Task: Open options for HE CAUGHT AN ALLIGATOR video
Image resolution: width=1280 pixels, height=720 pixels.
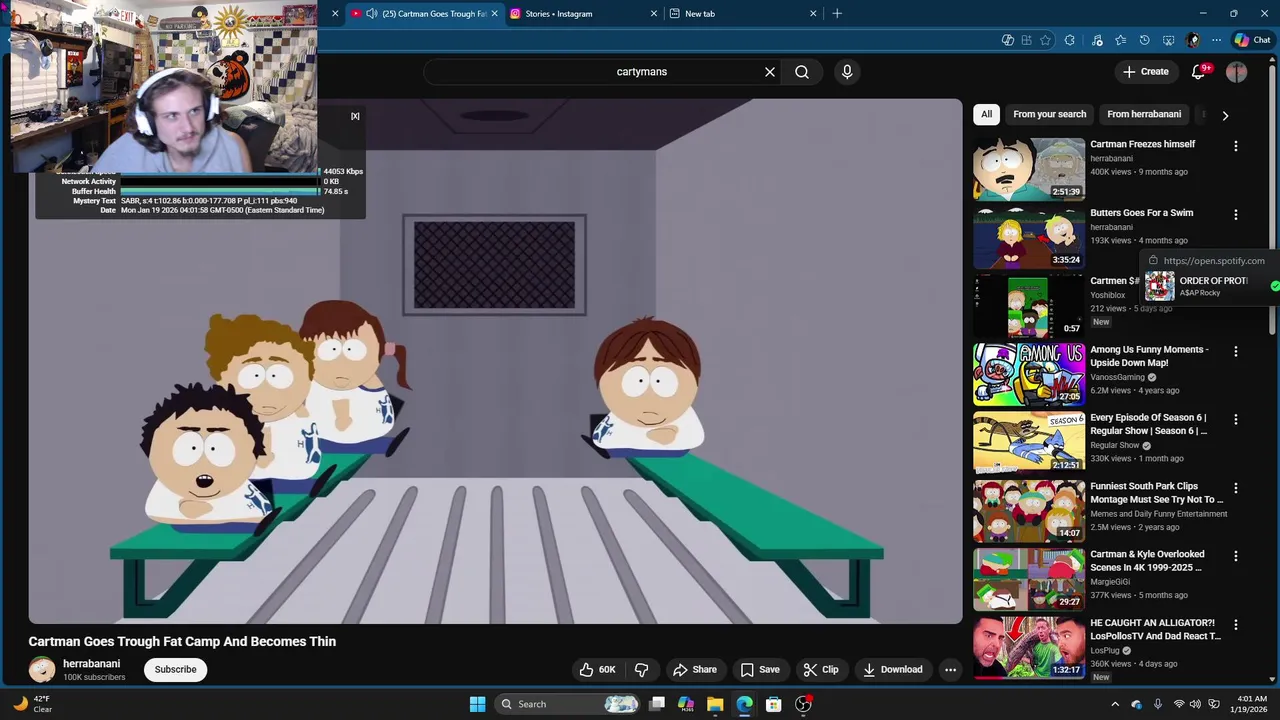Action: 1236,625
